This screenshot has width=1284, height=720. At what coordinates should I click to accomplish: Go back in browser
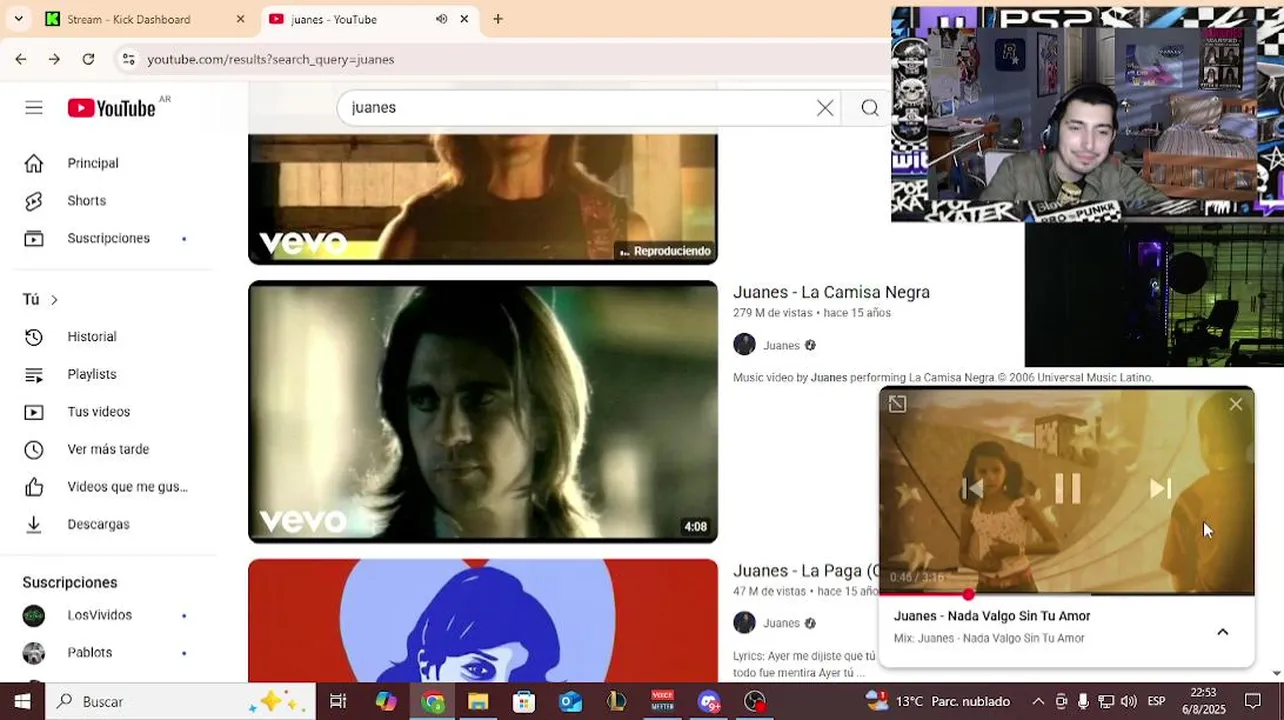21,59
